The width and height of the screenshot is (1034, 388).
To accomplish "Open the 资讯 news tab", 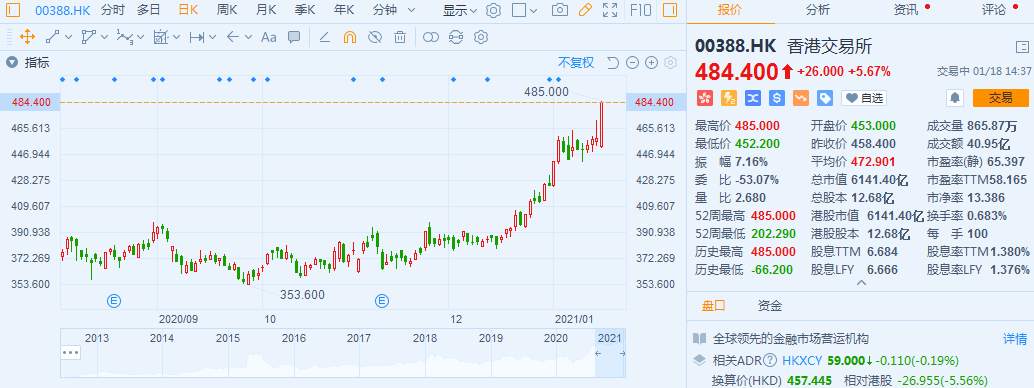I will pos(905,10).
